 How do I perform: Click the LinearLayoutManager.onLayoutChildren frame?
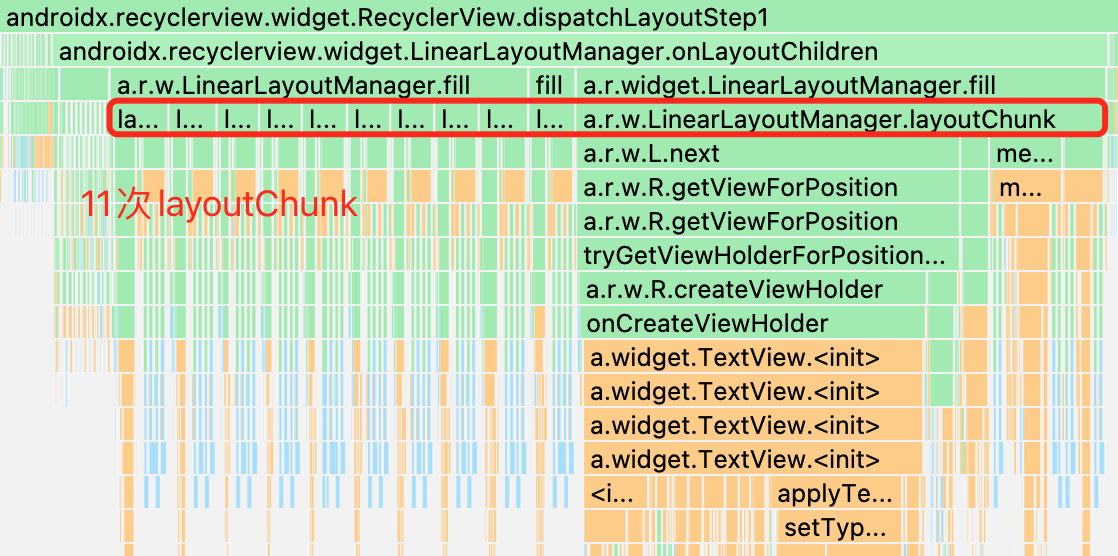point(468,52)
